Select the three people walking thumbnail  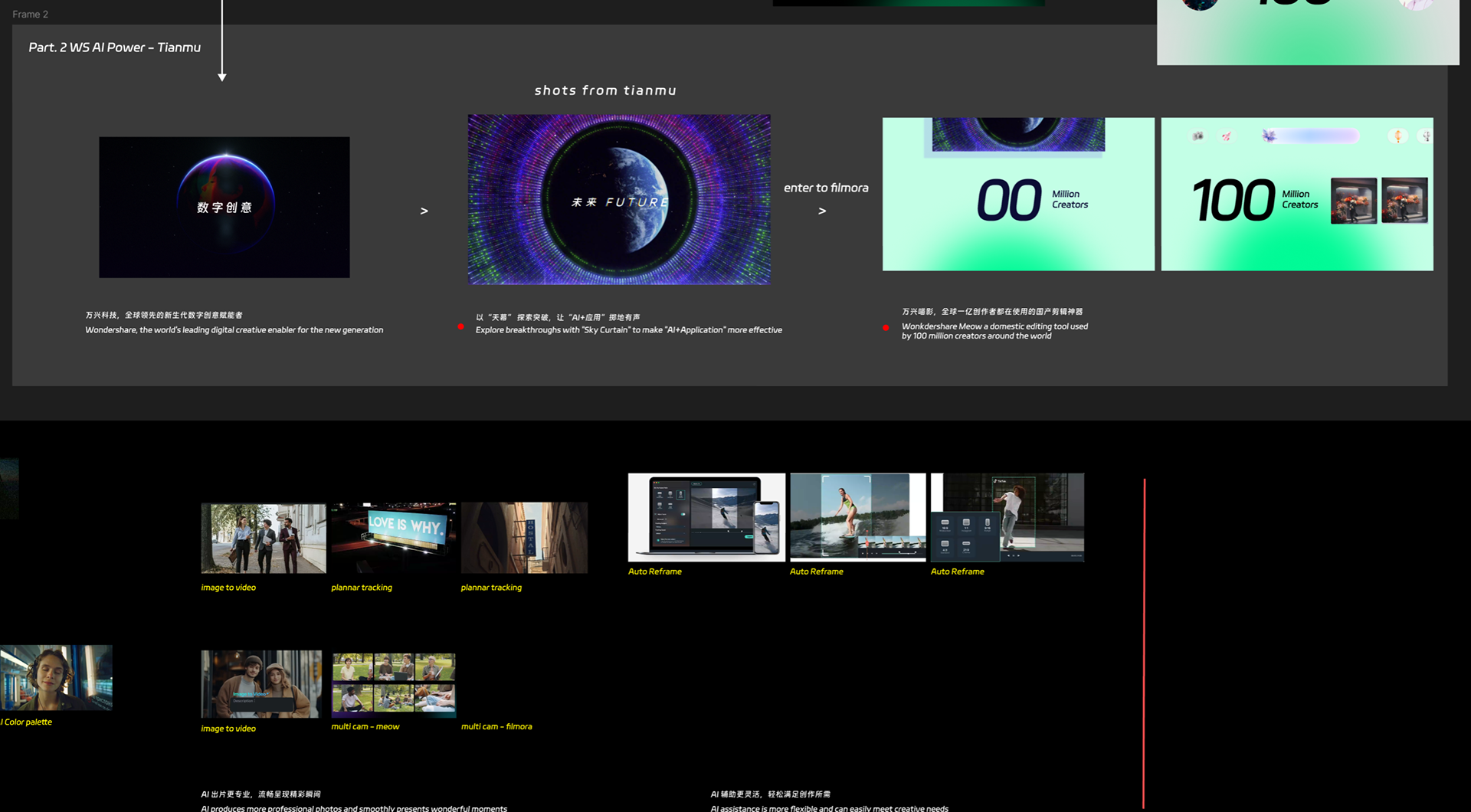pos(264,538)
